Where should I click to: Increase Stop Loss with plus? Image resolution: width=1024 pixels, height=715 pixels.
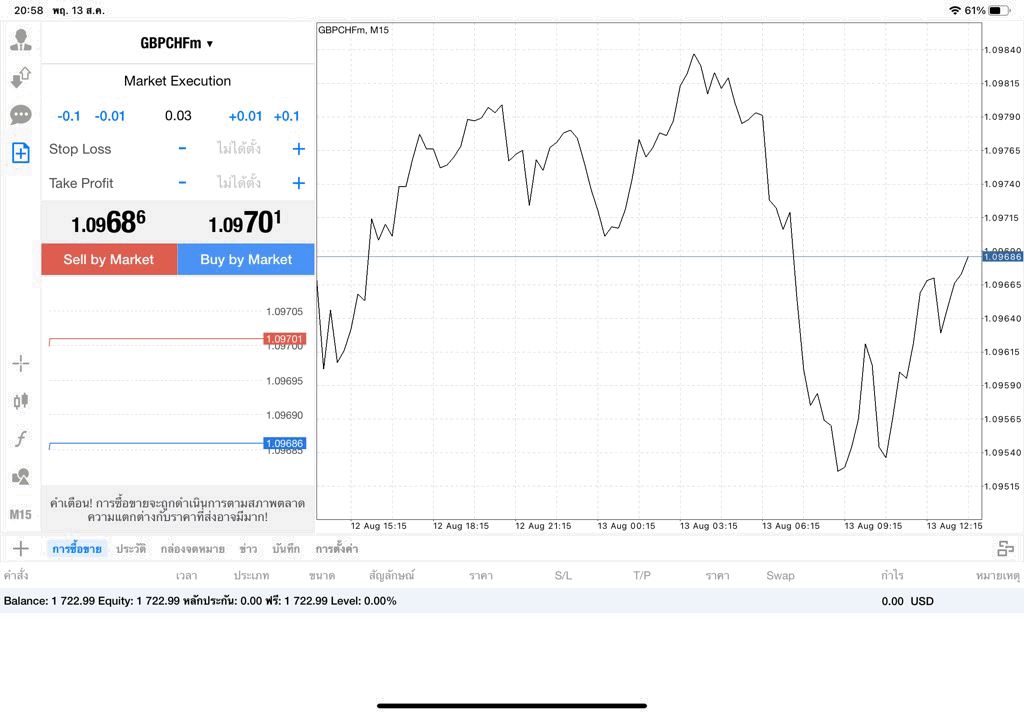click(298, 149)
